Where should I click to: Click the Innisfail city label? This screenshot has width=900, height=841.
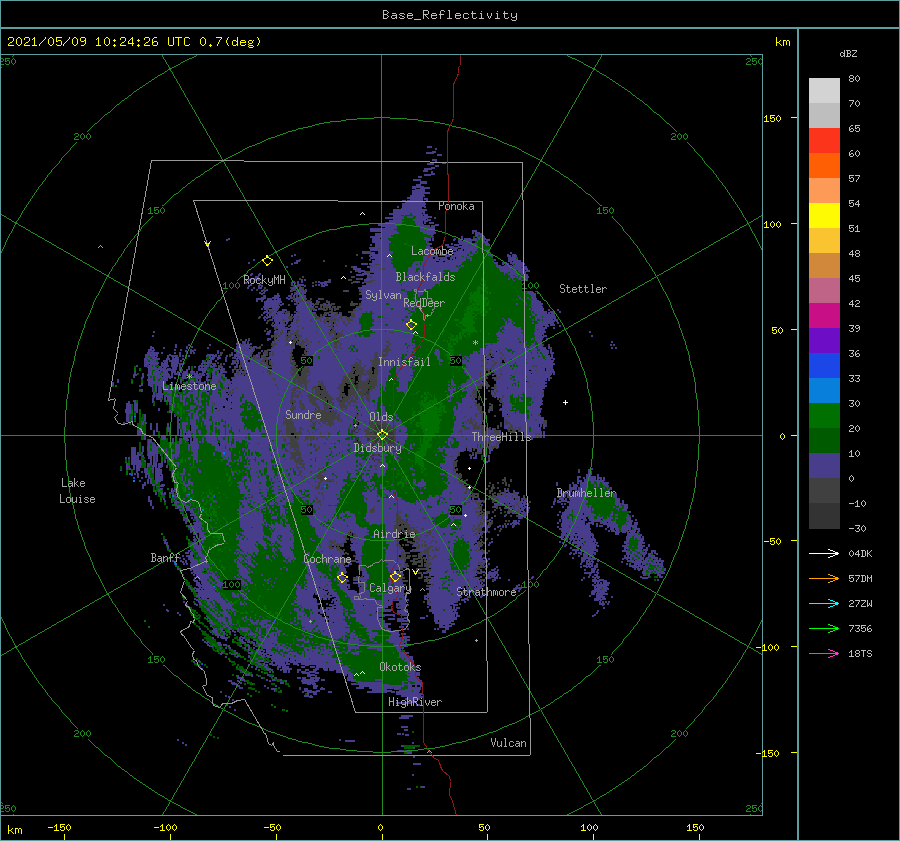[x=404, y=362]
